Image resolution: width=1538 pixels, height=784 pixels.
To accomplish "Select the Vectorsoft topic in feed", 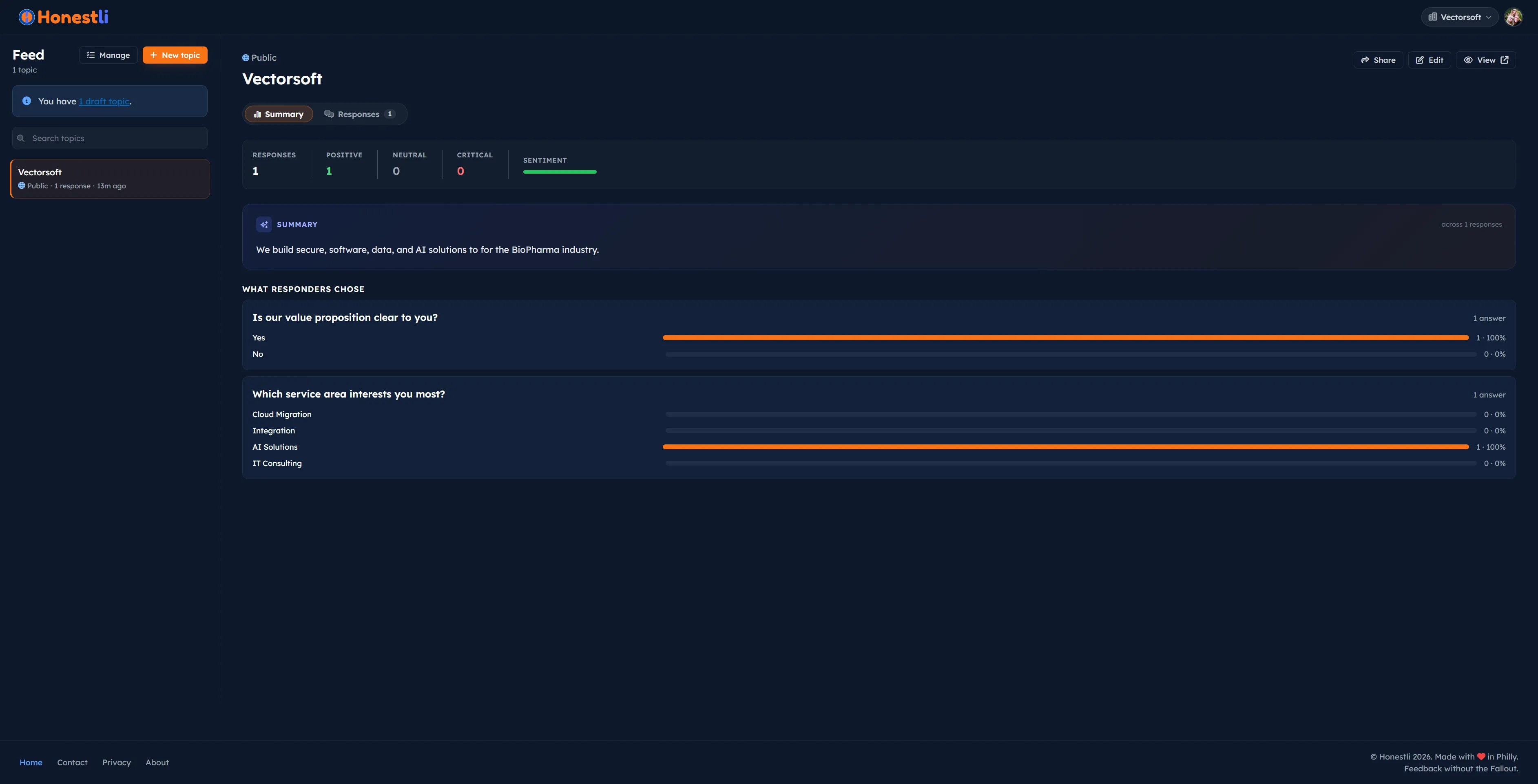I will [110, 179].
